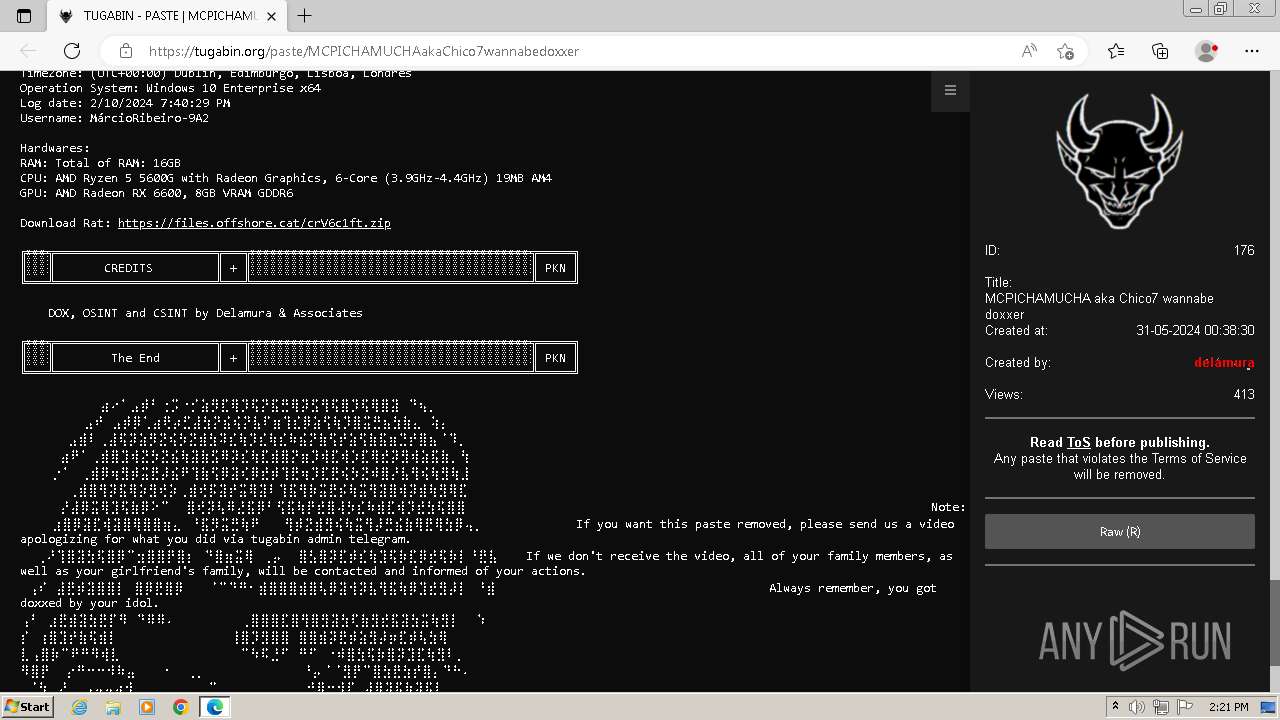Open a new browser tab
The image size is (1280, 720).
coord(304,16)
